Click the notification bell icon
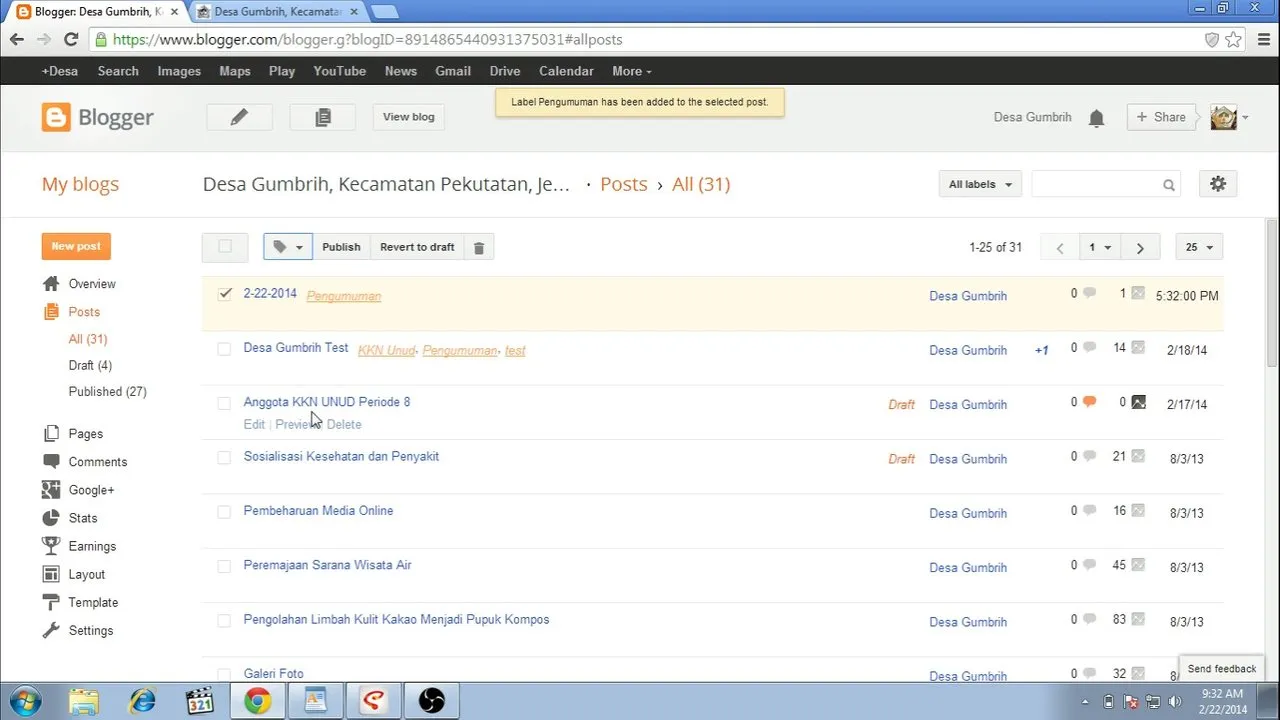The height and width of the screenshot is (720, 1280). pos(1096,118)
